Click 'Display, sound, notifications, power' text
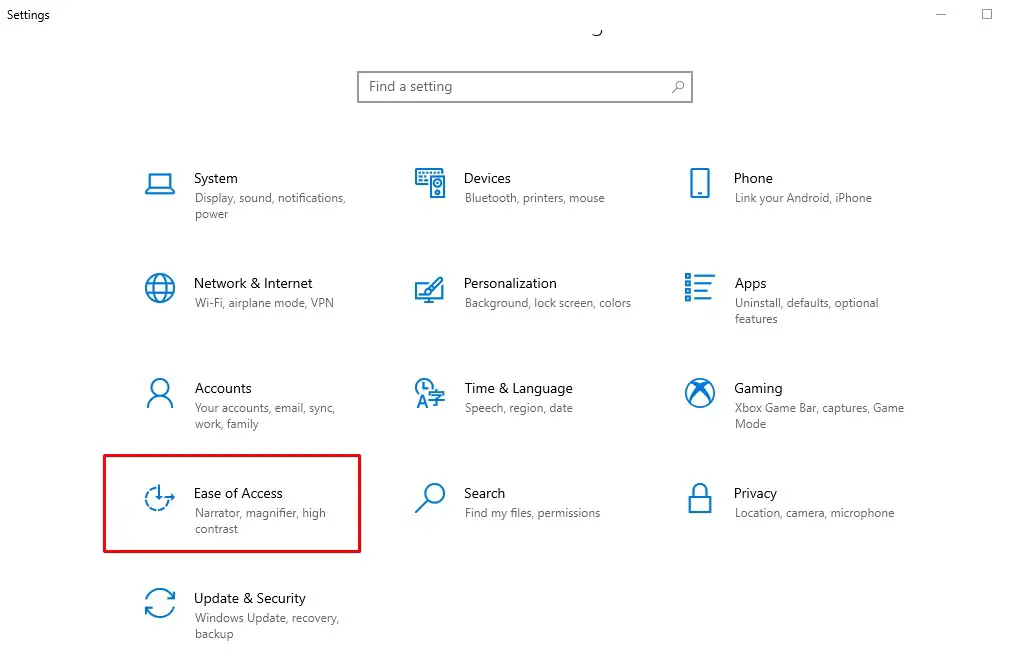 [270, 206]
